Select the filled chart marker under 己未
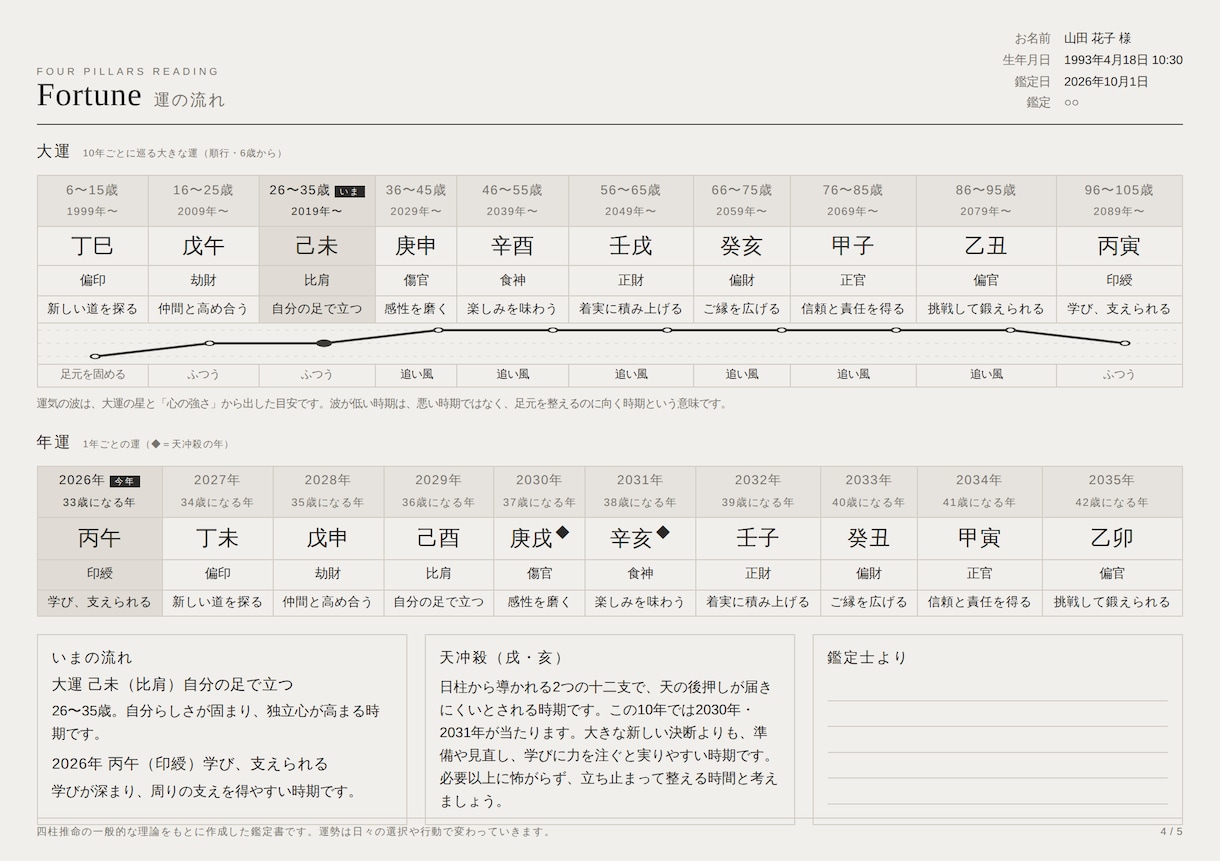The width and height of the screenshot is (1220, 861). tap(324, 343)
